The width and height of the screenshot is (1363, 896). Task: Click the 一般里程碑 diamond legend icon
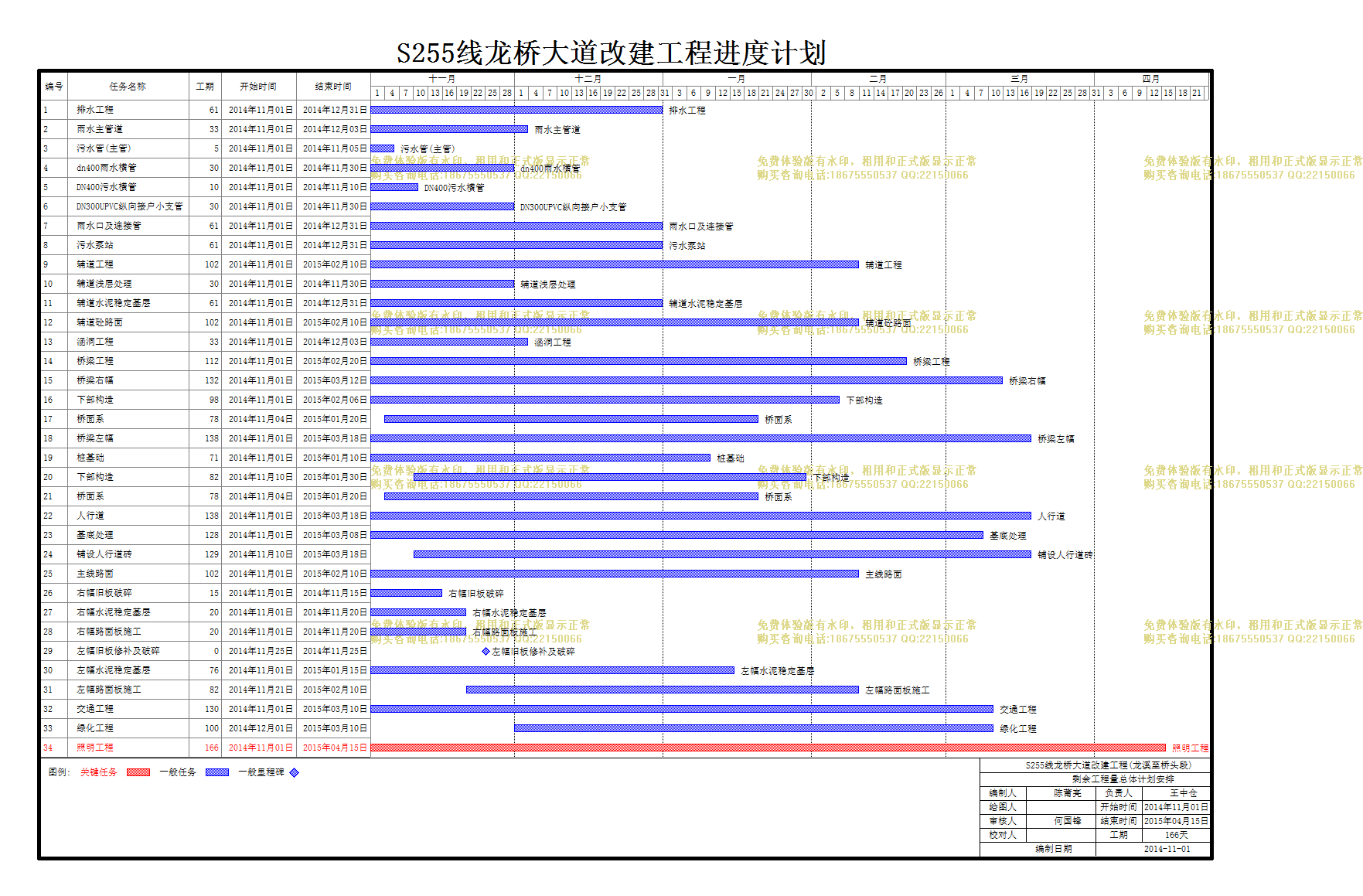[x=294, y=772]
